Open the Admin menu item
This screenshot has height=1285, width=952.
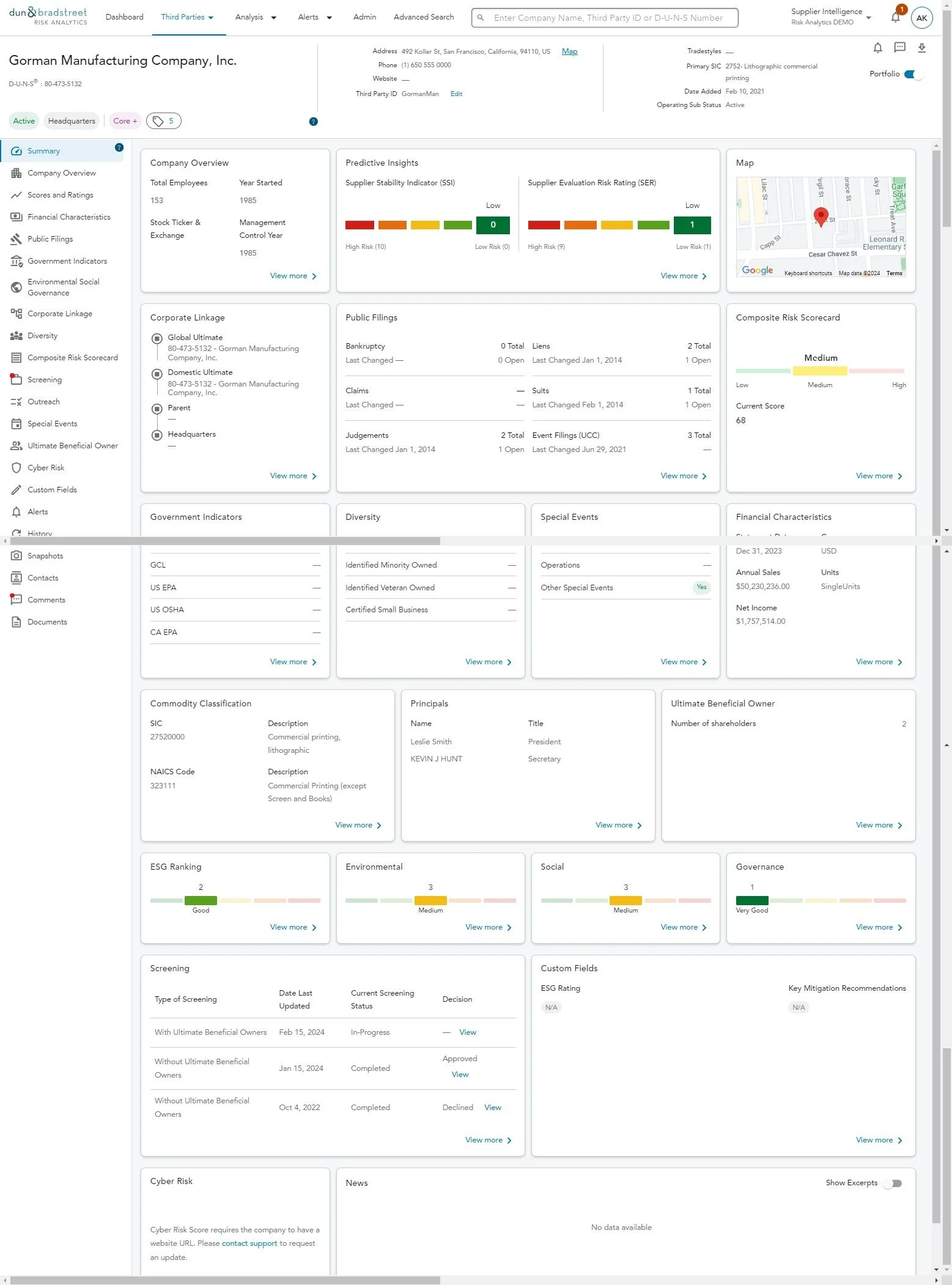(364, 17)
